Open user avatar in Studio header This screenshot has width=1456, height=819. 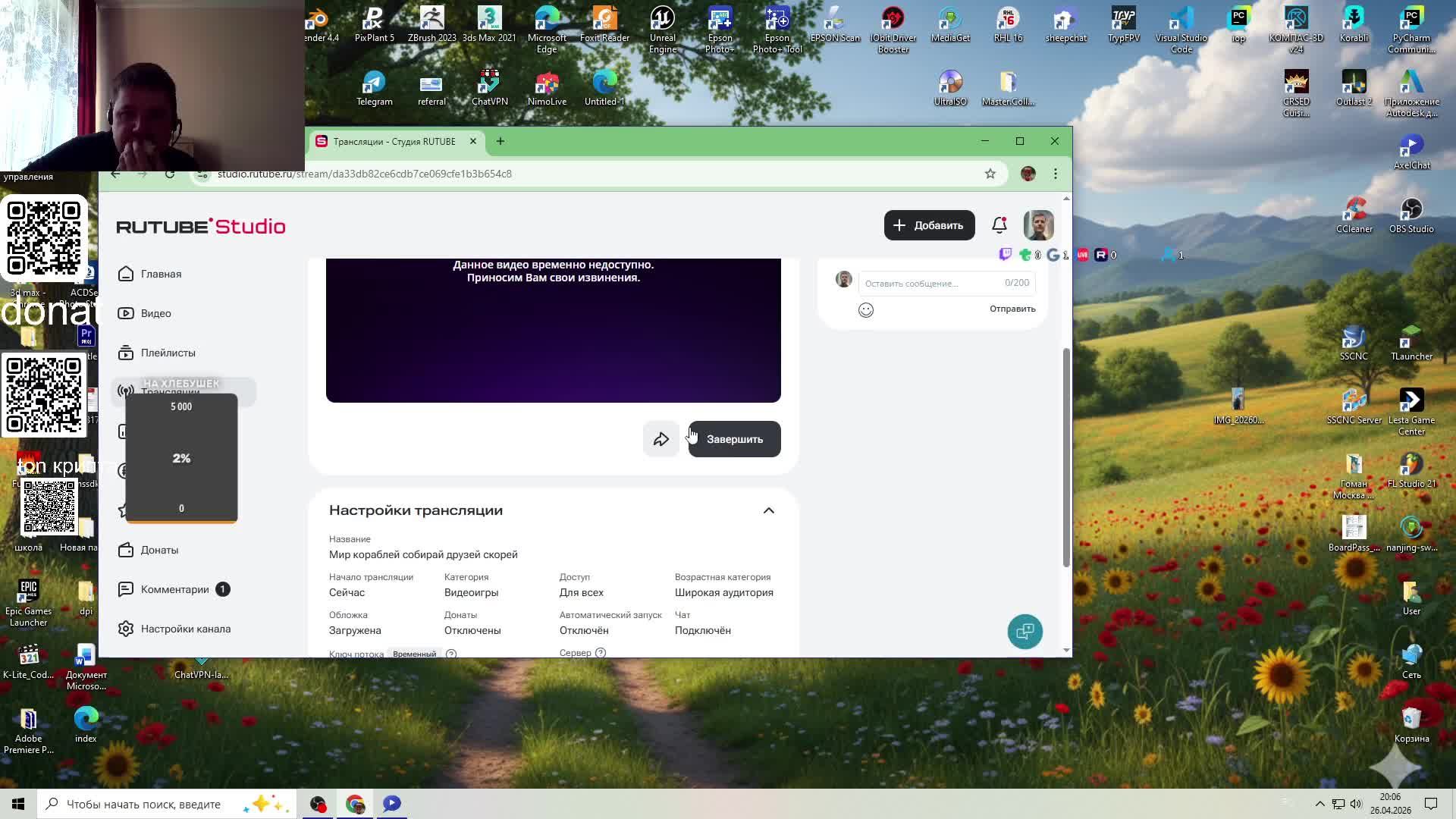coord(1038,225)
